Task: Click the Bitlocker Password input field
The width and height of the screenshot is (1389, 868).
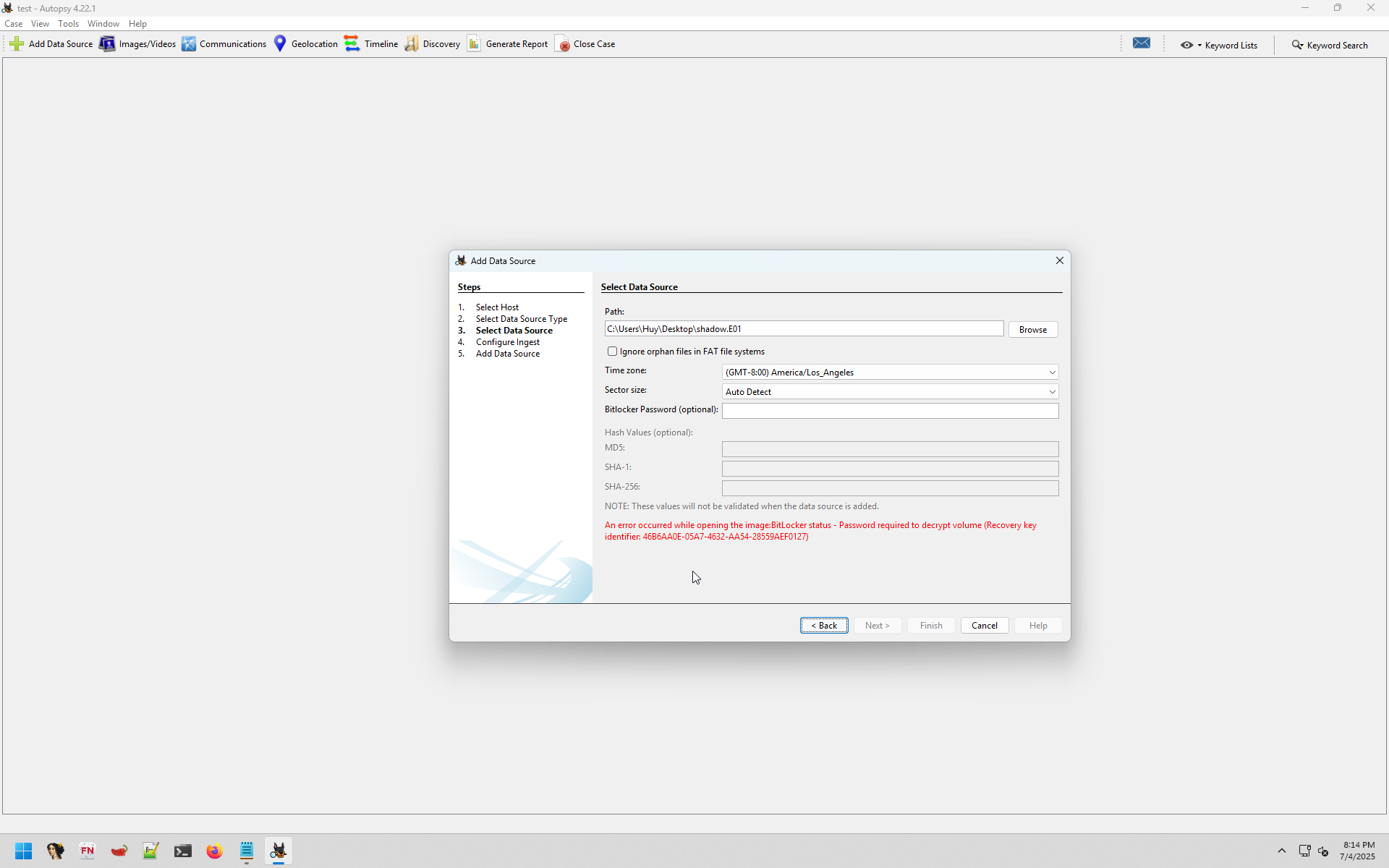Action: (890, 411)
